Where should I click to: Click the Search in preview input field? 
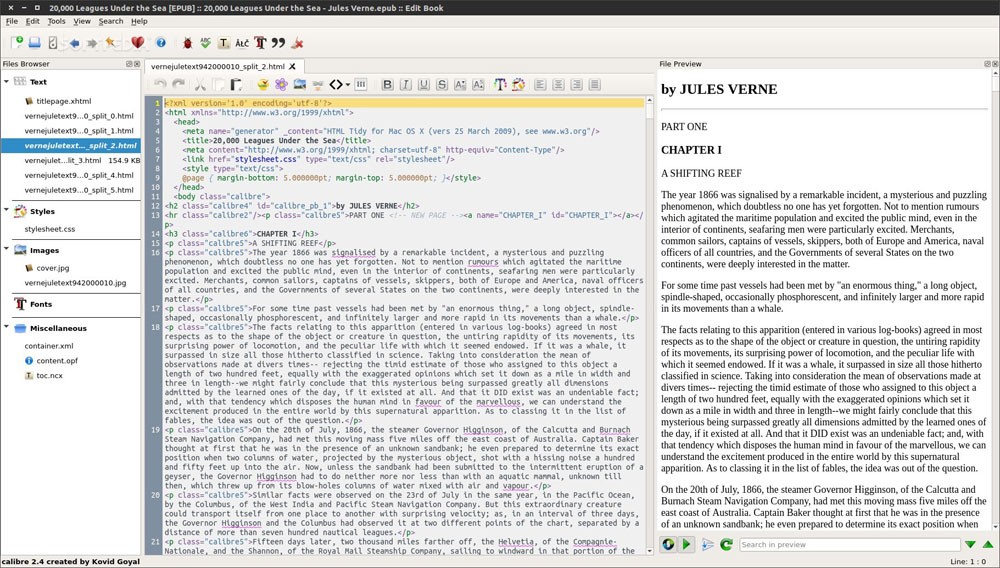[849, 545]
